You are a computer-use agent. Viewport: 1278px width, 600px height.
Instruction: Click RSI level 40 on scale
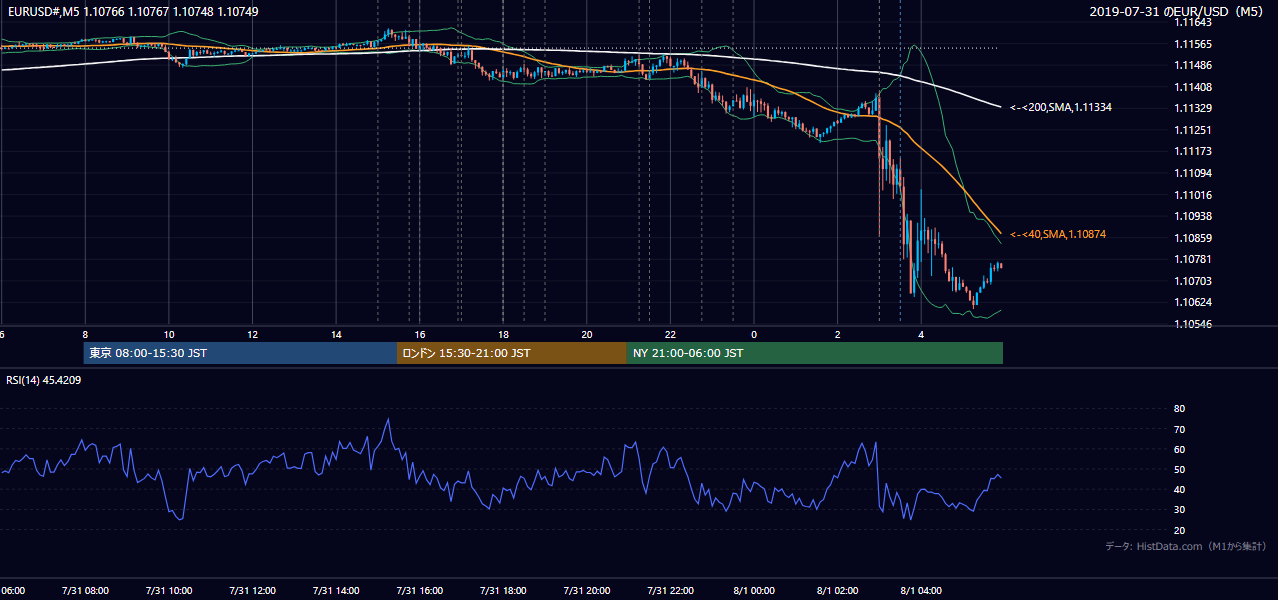[1179, 489]
